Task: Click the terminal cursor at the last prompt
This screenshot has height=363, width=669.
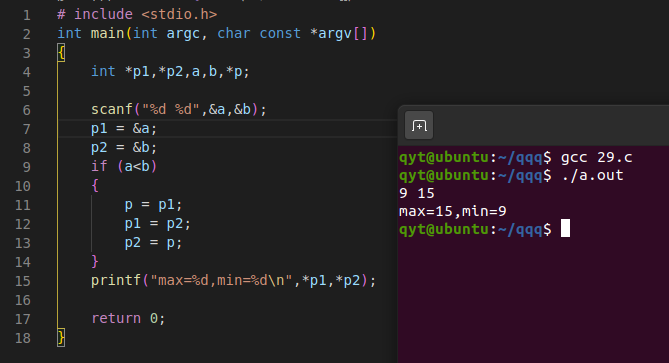Action: [565, 228]
